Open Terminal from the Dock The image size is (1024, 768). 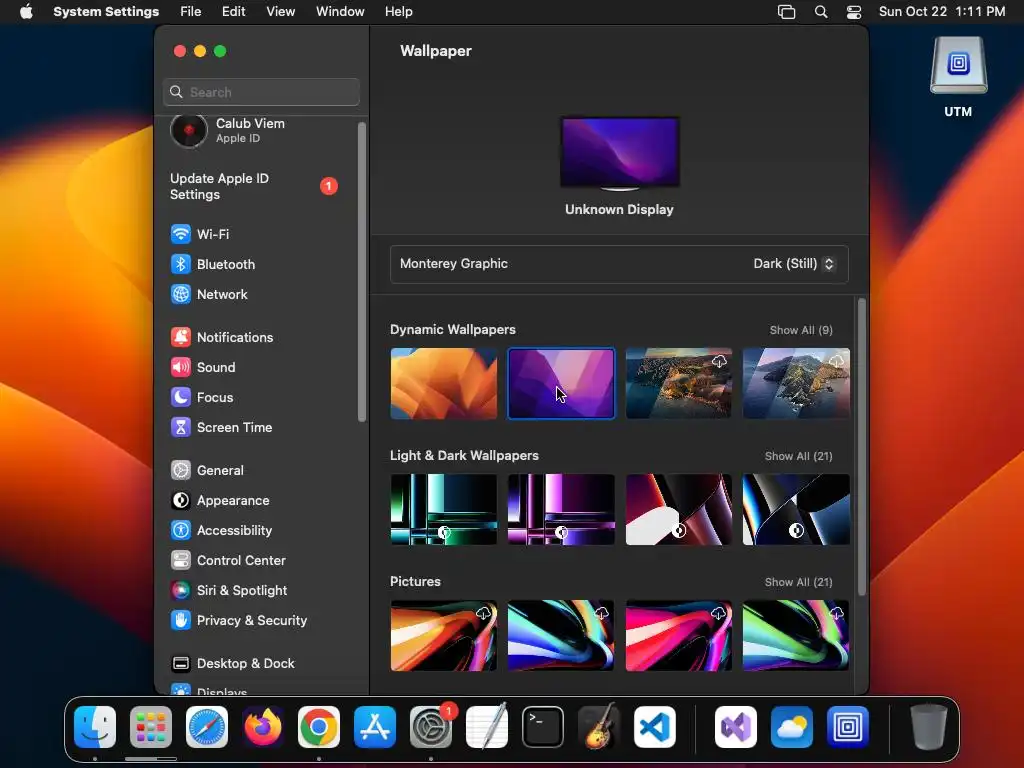point(543,727)
